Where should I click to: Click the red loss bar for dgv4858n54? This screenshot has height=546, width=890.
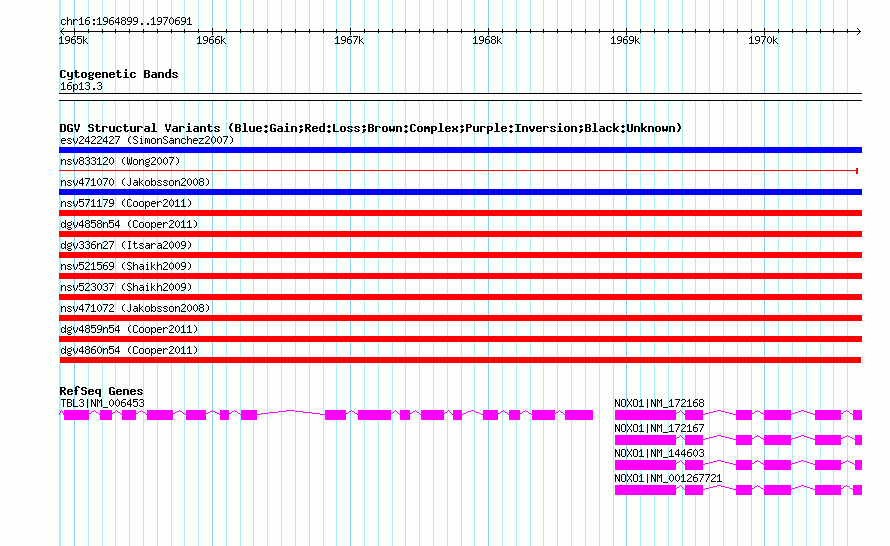460,234
